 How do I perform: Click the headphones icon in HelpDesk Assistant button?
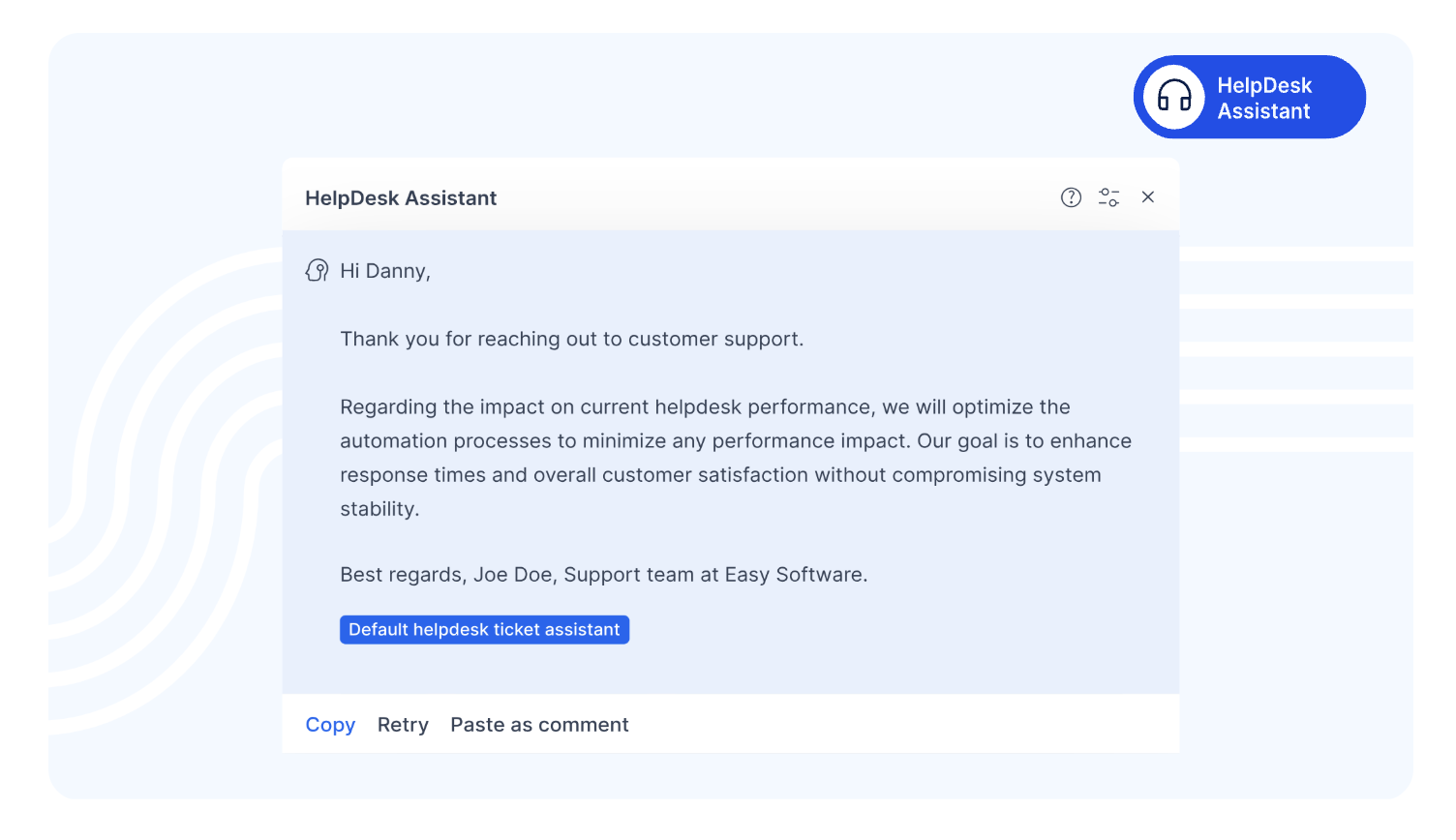[x=1174, y=97]
